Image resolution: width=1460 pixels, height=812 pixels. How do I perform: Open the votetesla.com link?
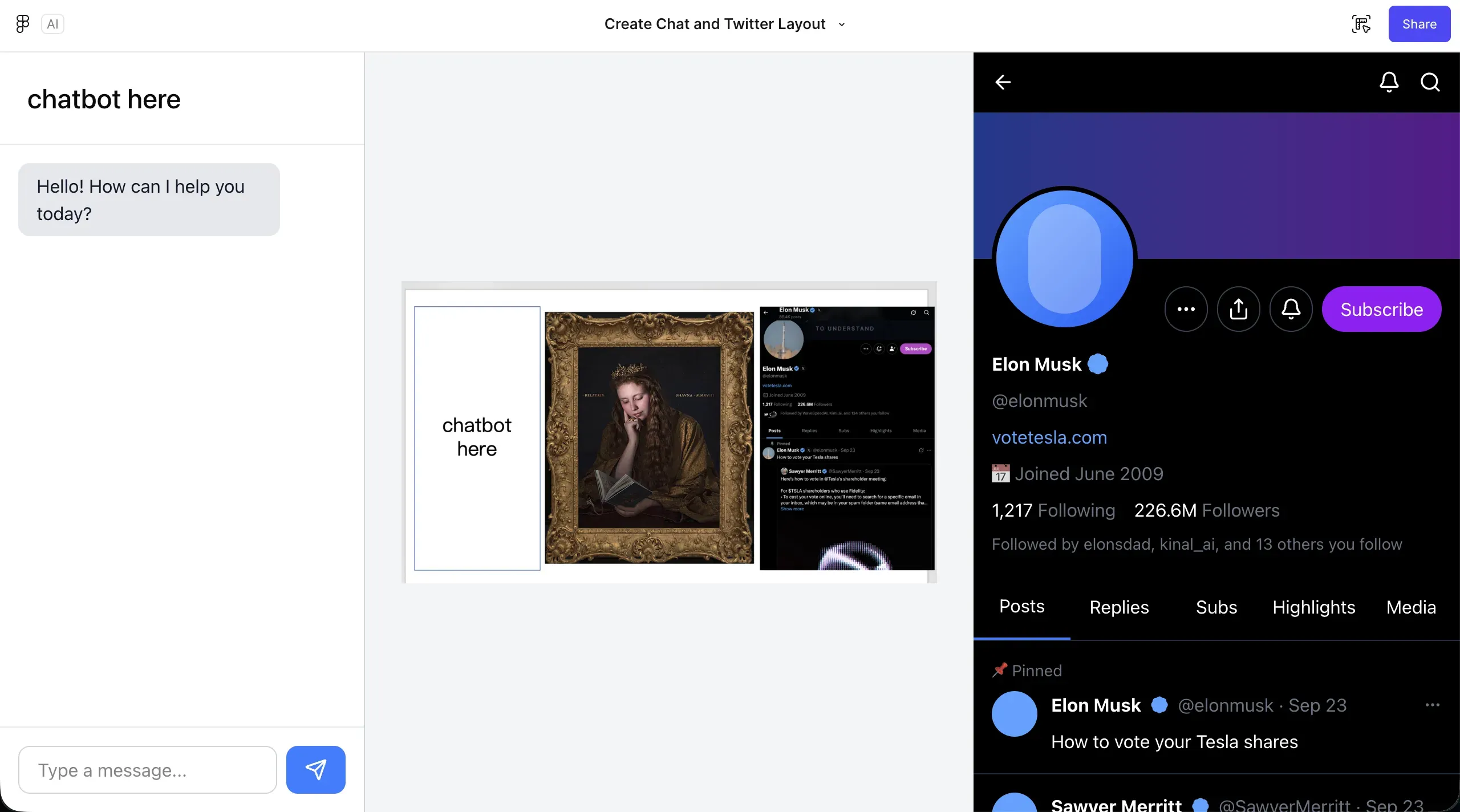(1049, 437)
